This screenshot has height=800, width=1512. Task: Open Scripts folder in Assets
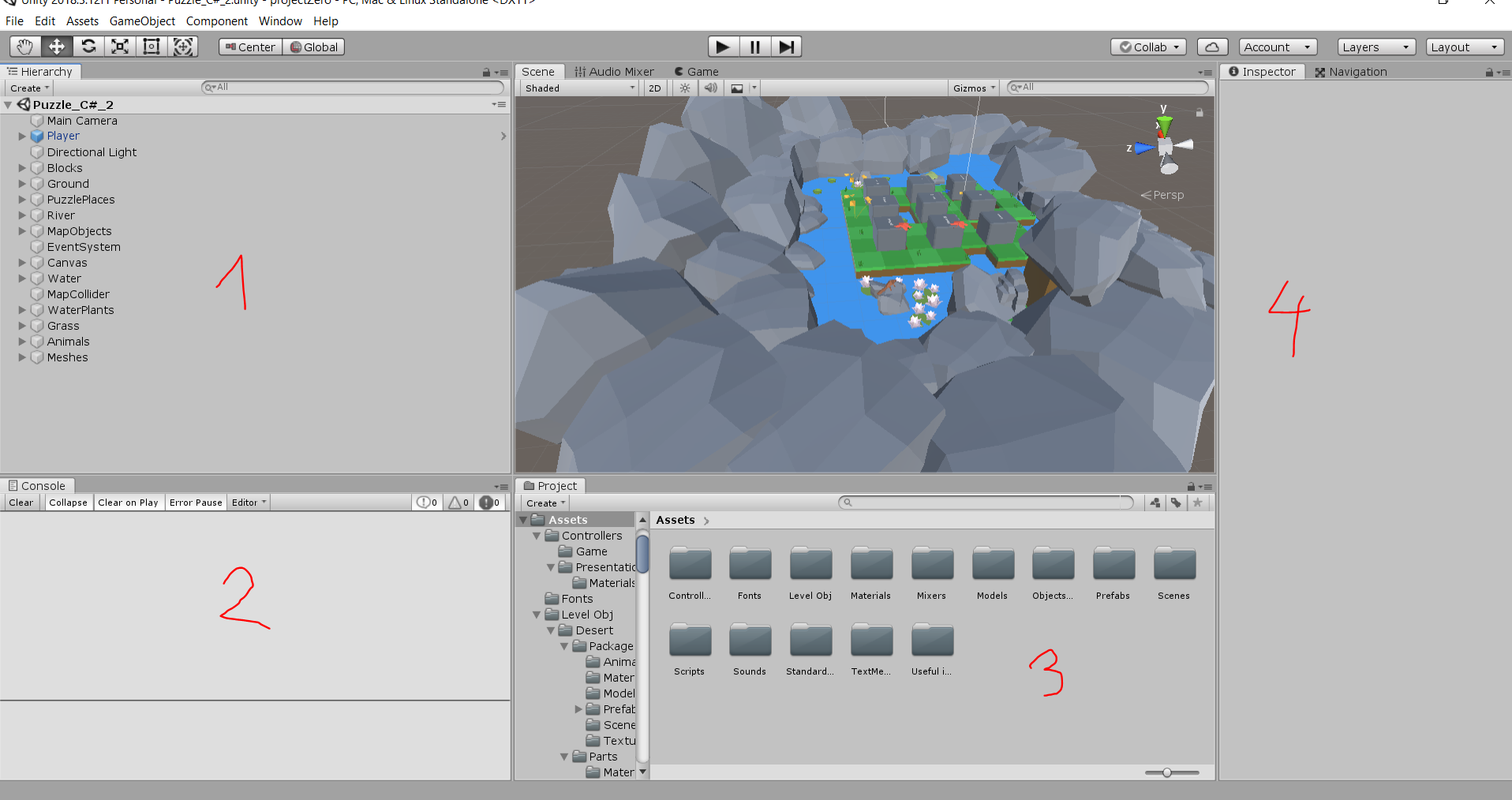[690, 649]
